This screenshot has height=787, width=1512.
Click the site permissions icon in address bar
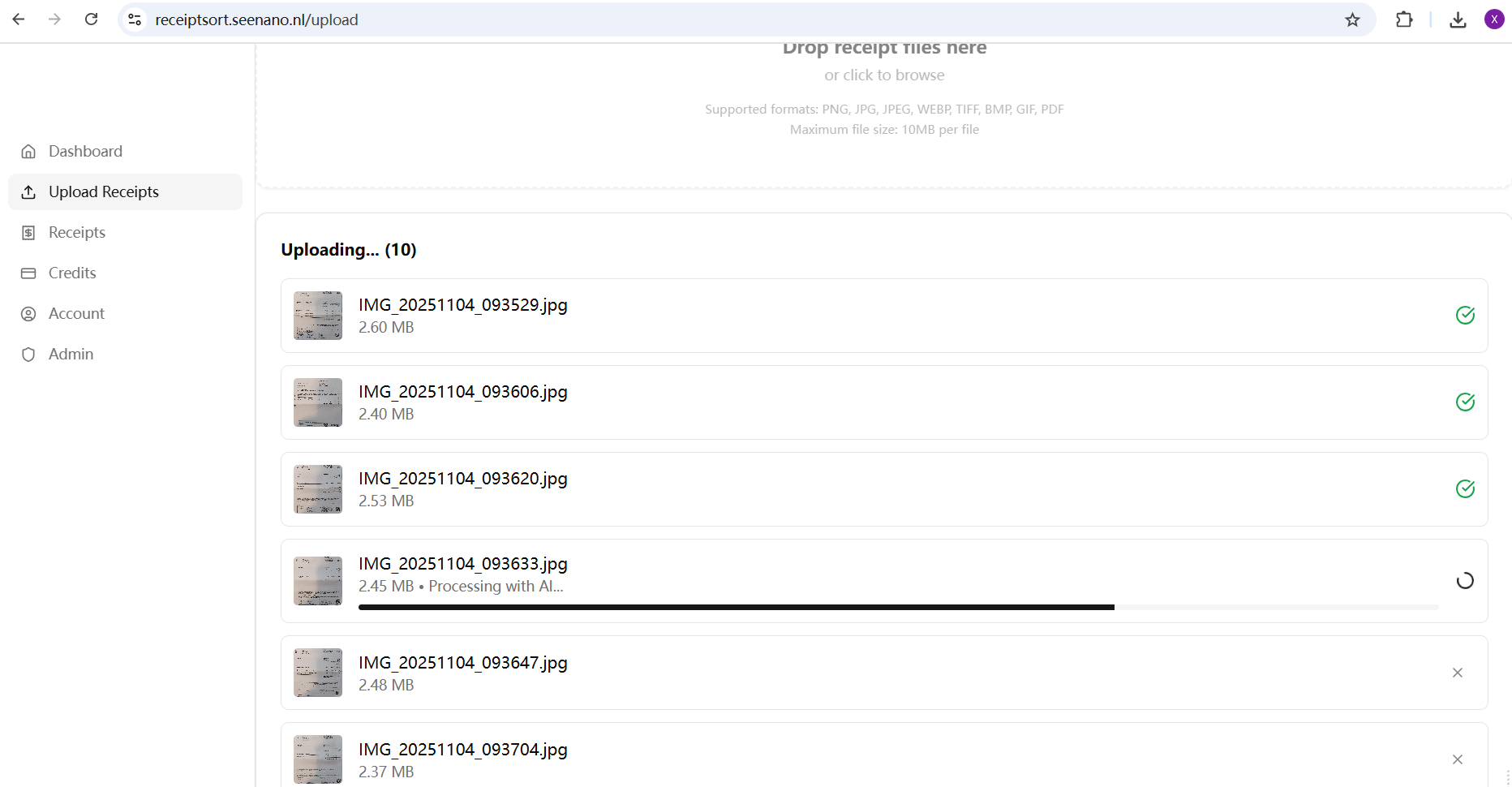[x=134, y=19]
